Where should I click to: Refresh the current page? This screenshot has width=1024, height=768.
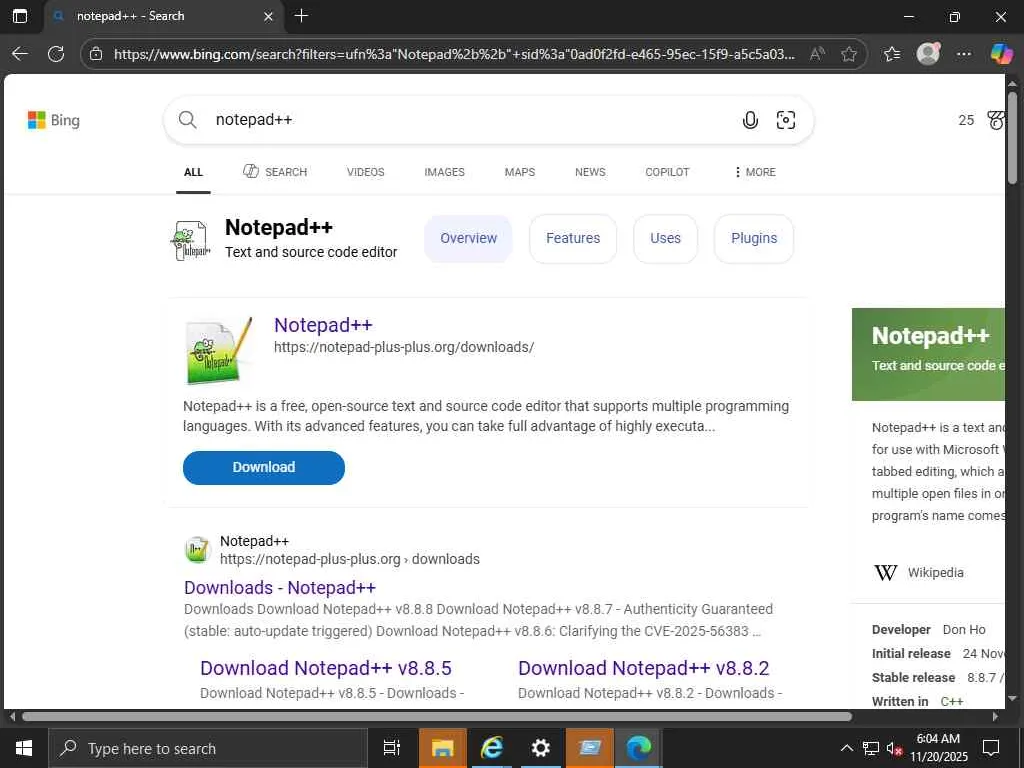56,54
